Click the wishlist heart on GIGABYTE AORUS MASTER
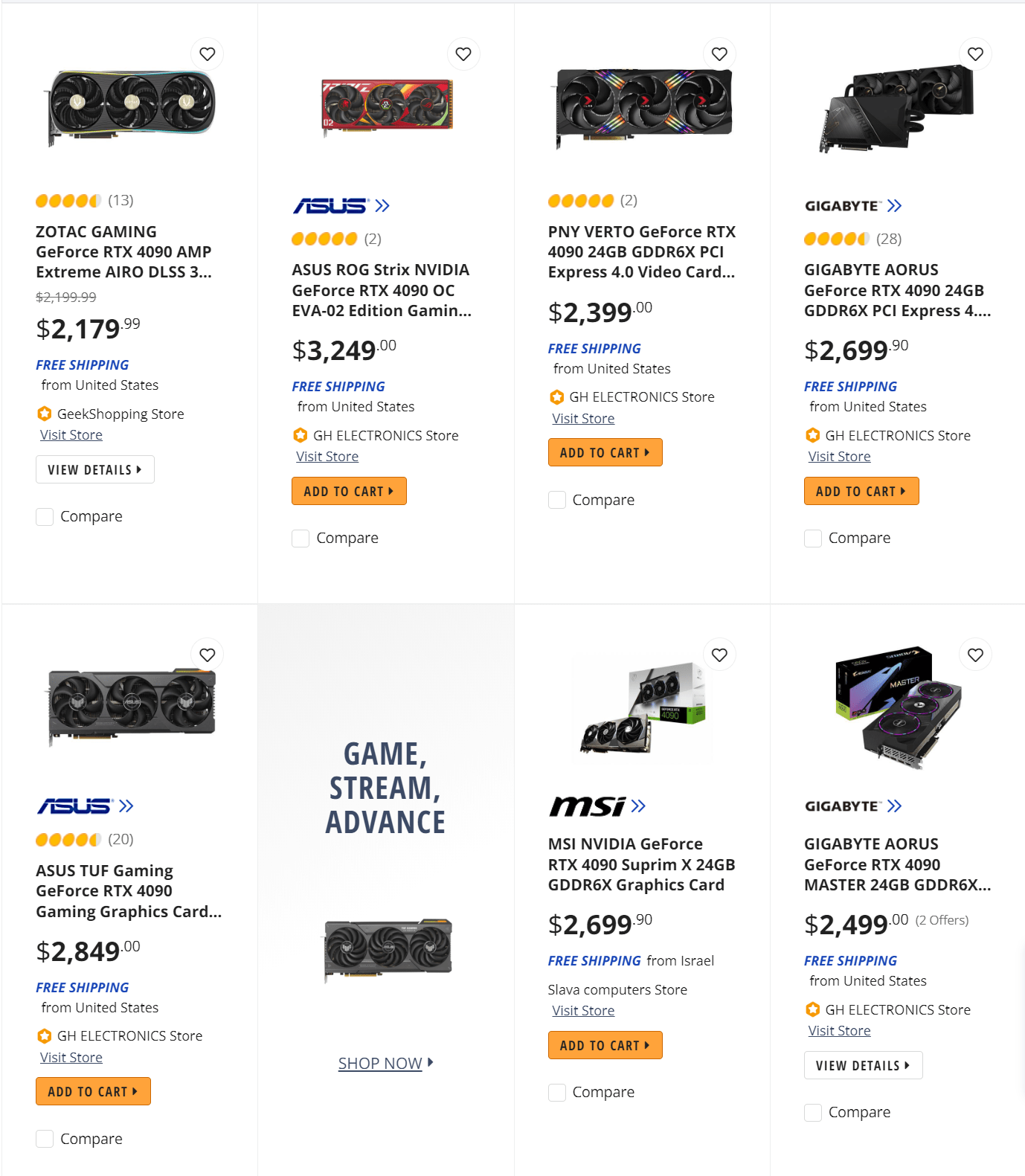 pos(974,655)
